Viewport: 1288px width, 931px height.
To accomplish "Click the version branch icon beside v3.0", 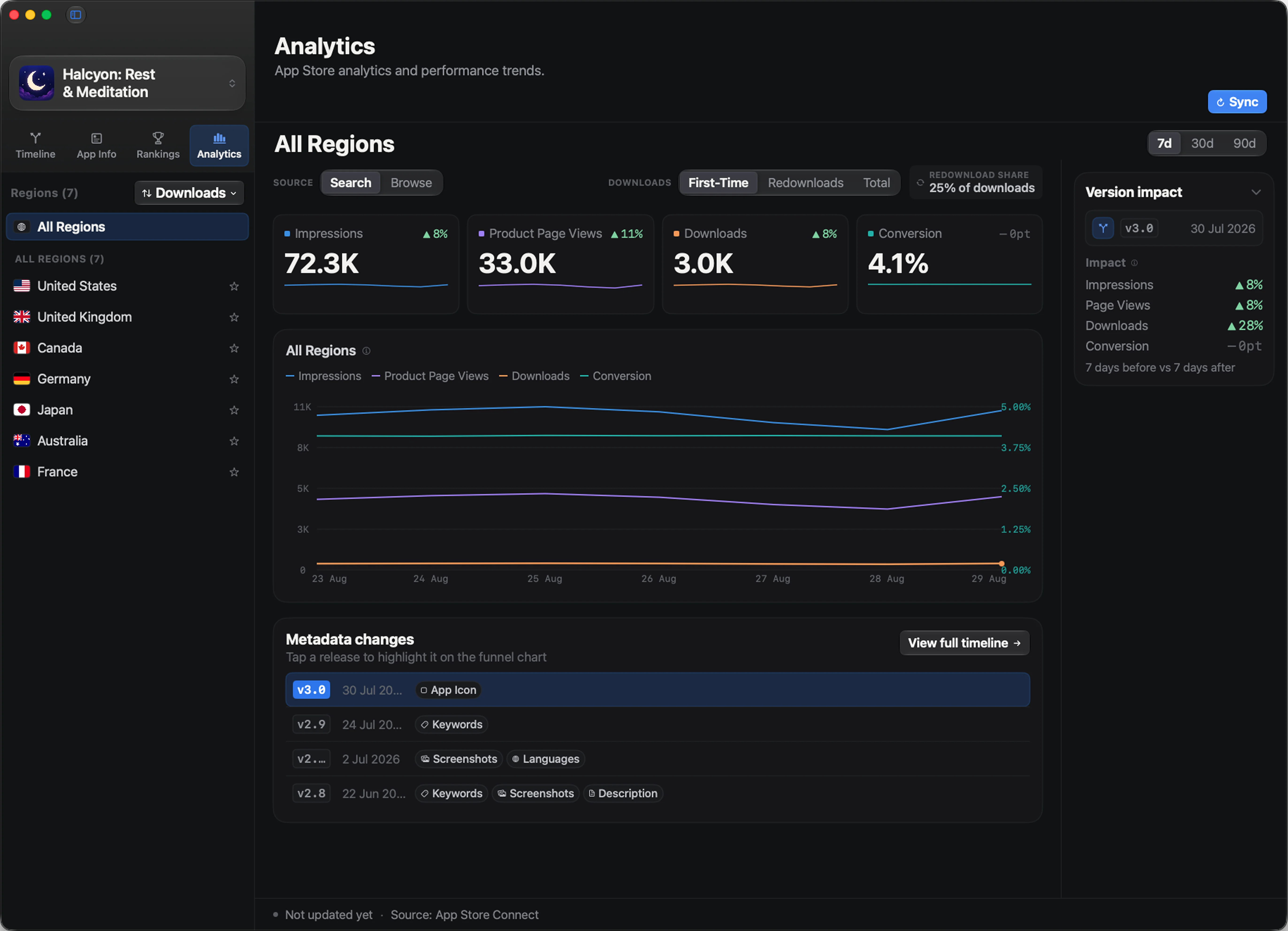I will coord(1103,228).
